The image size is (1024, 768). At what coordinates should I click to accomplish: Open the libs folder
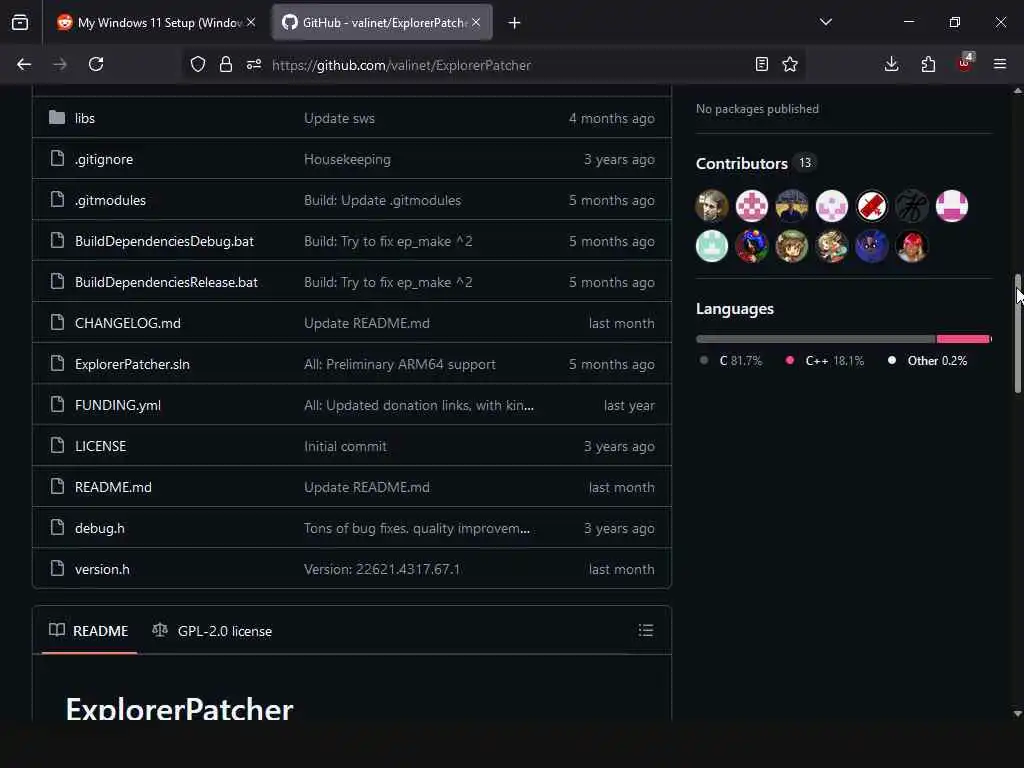point(85,118)
